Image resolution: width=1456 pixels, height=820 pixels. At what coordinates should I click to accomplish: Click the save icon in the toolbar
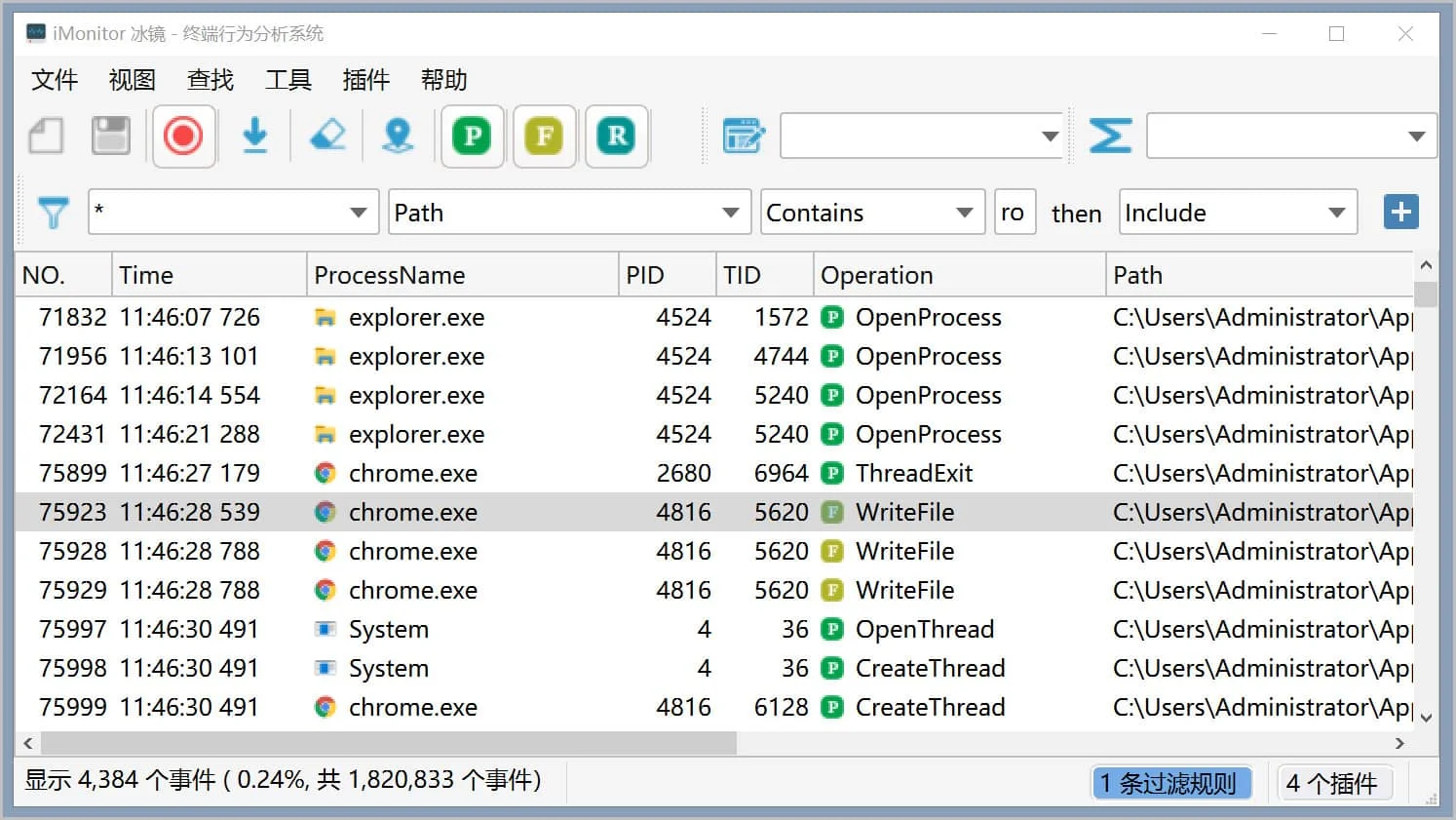pos(109,136)
